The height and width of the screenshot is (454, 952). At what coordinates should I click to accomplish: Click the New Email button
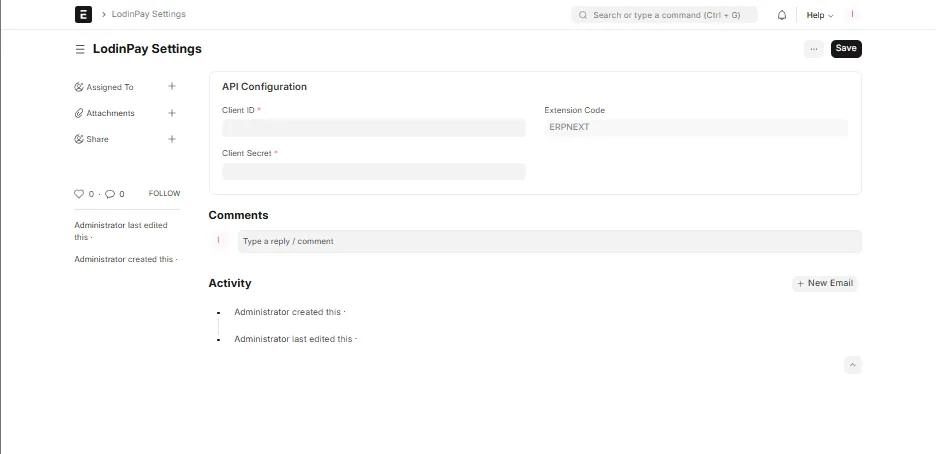(825, 284)
